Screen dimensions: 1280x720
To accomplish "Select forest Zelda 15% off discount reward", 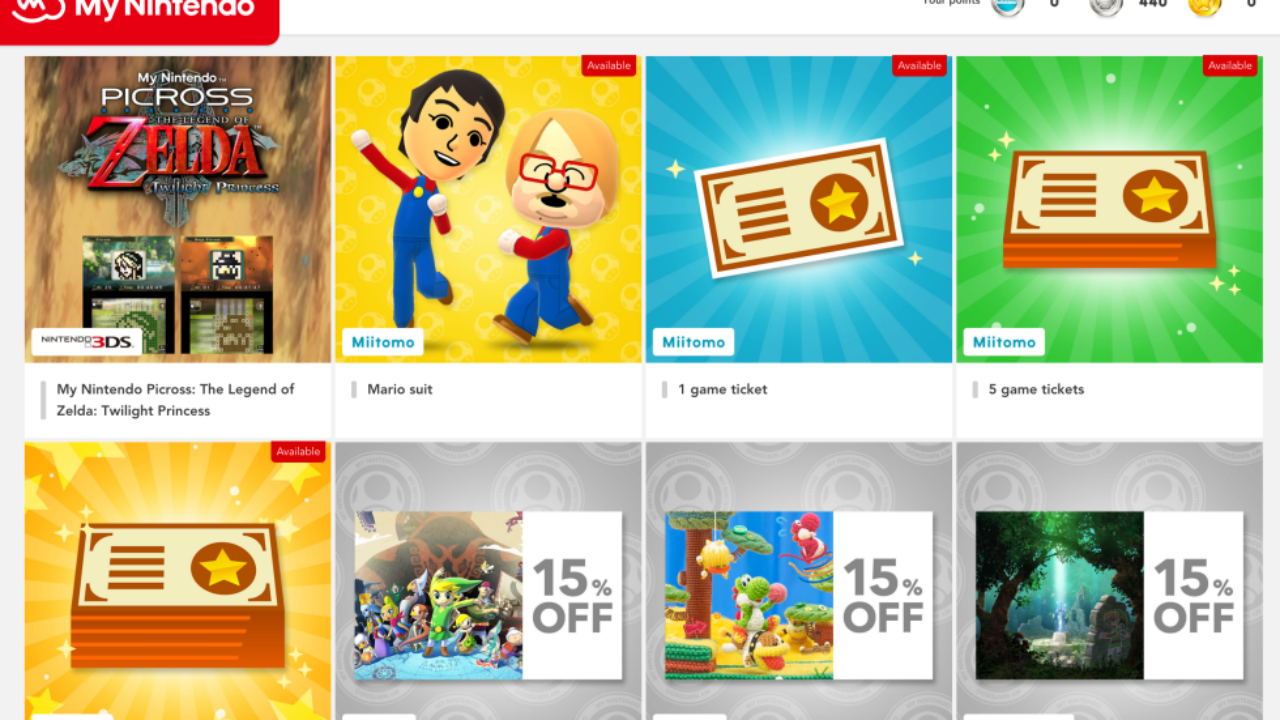I will click(x=1110, y=596).
